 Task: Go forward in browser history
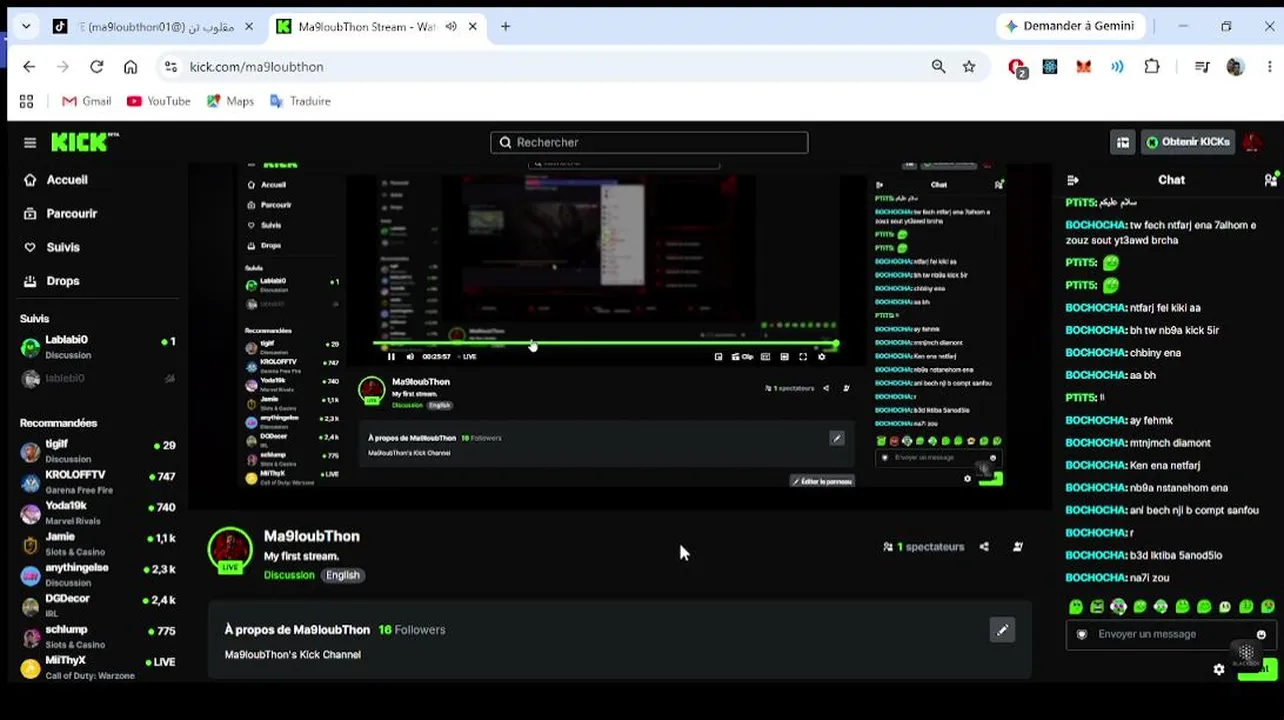click(x=63, y=67)
